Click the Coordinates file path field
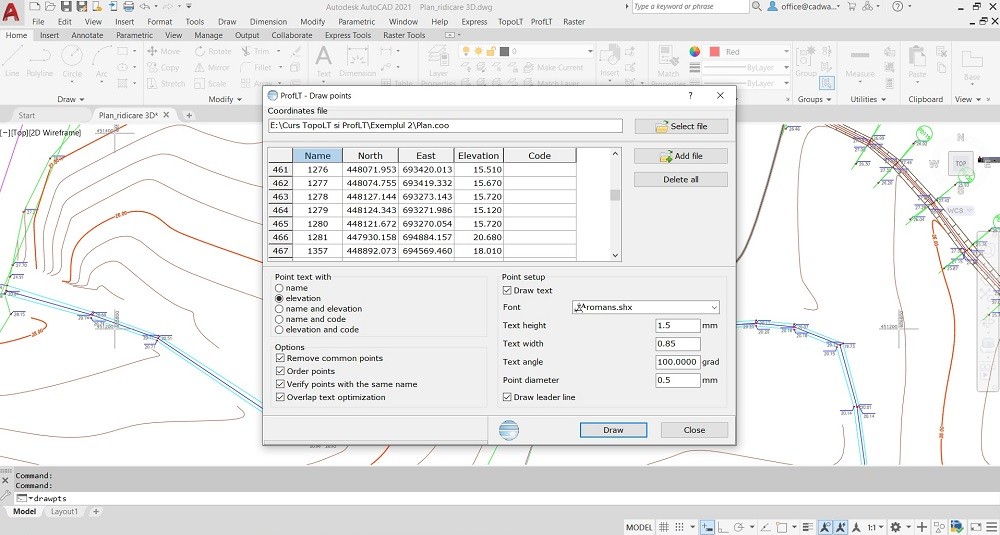 tap(445, 126)
